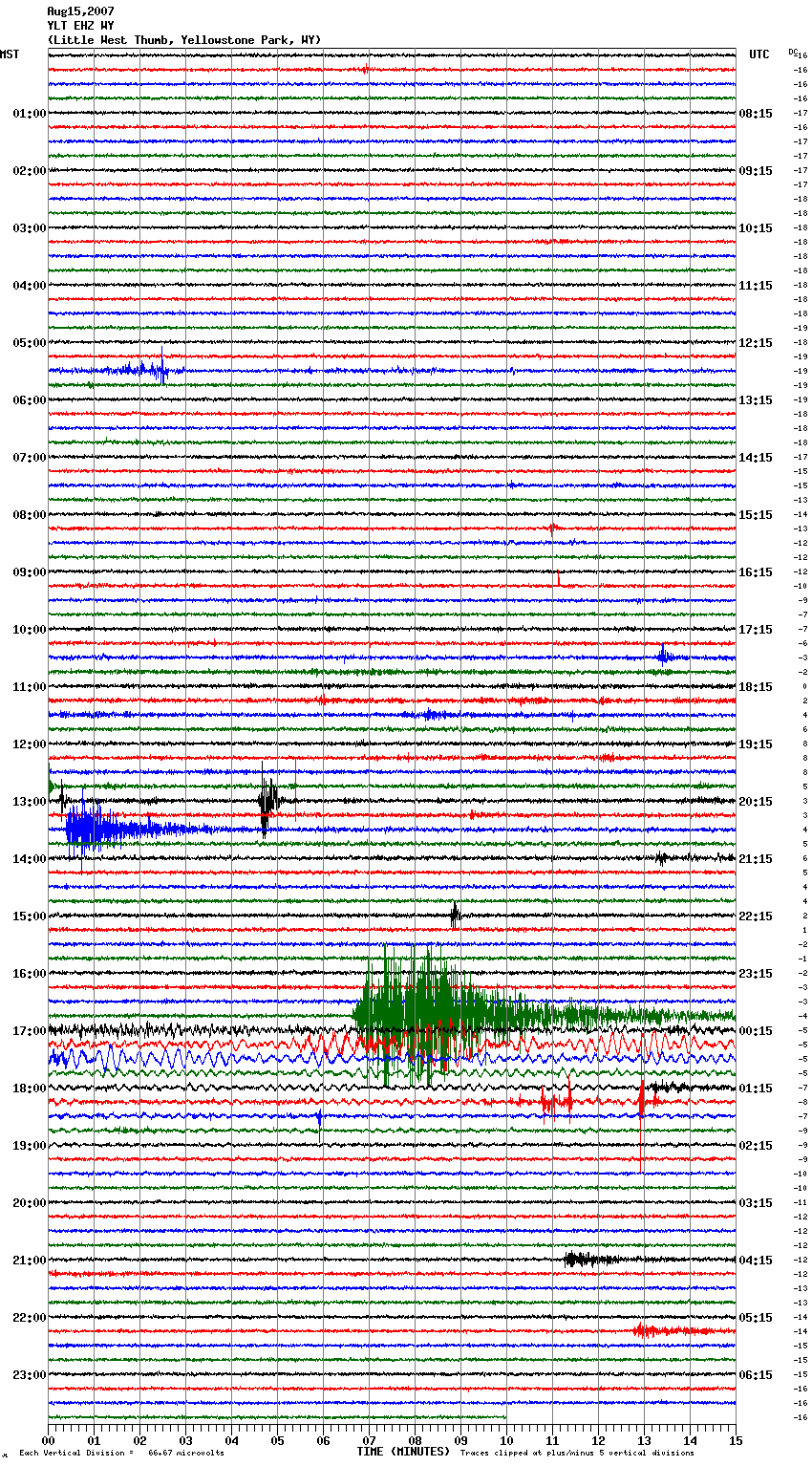Select the minute-axis tick label 15
Image resolution: width=812 pixels, height=1466 pixels.
pos(736,1441)
